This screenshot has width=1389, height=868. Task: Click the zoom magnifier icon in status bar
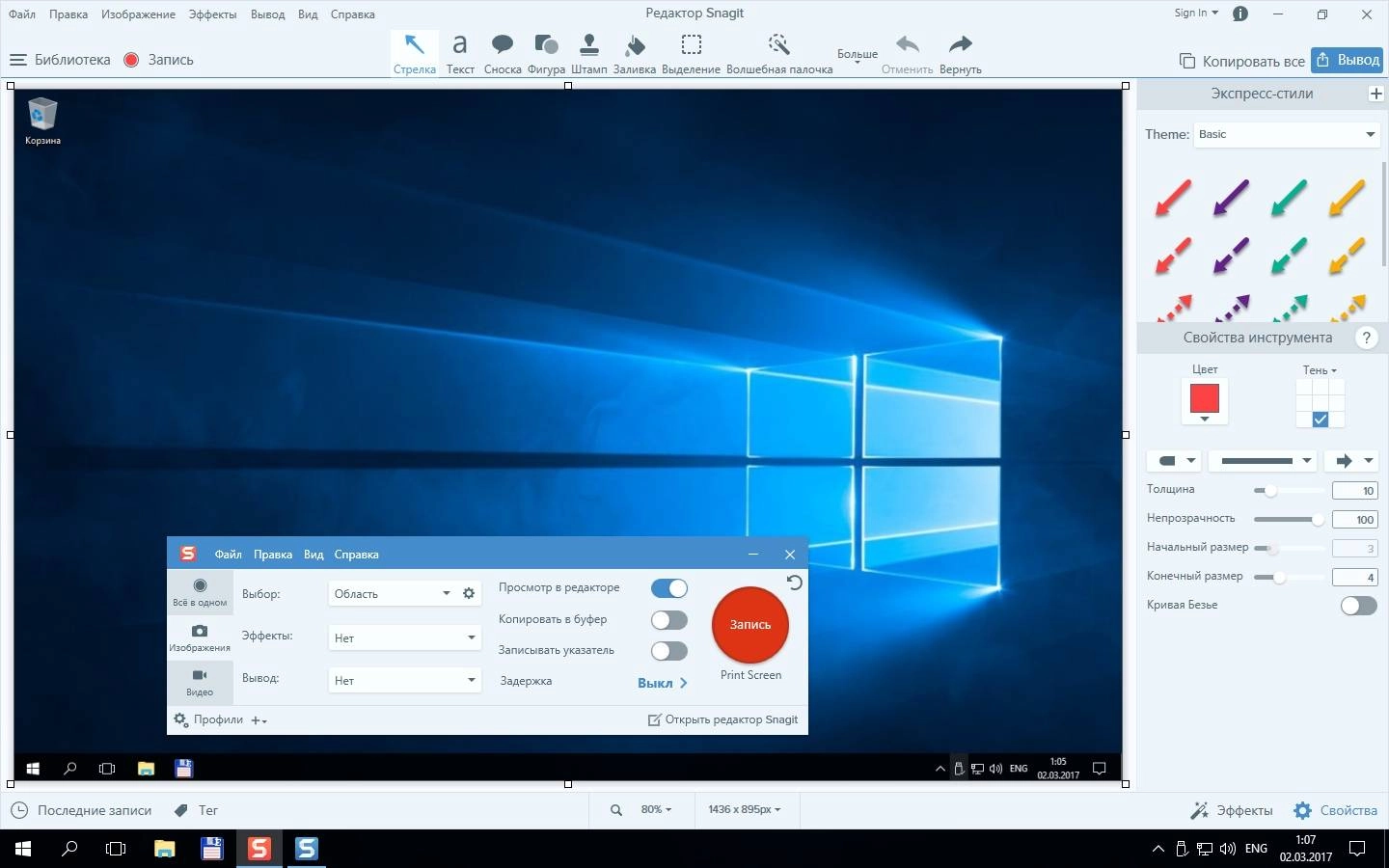(x=616, y=810)
